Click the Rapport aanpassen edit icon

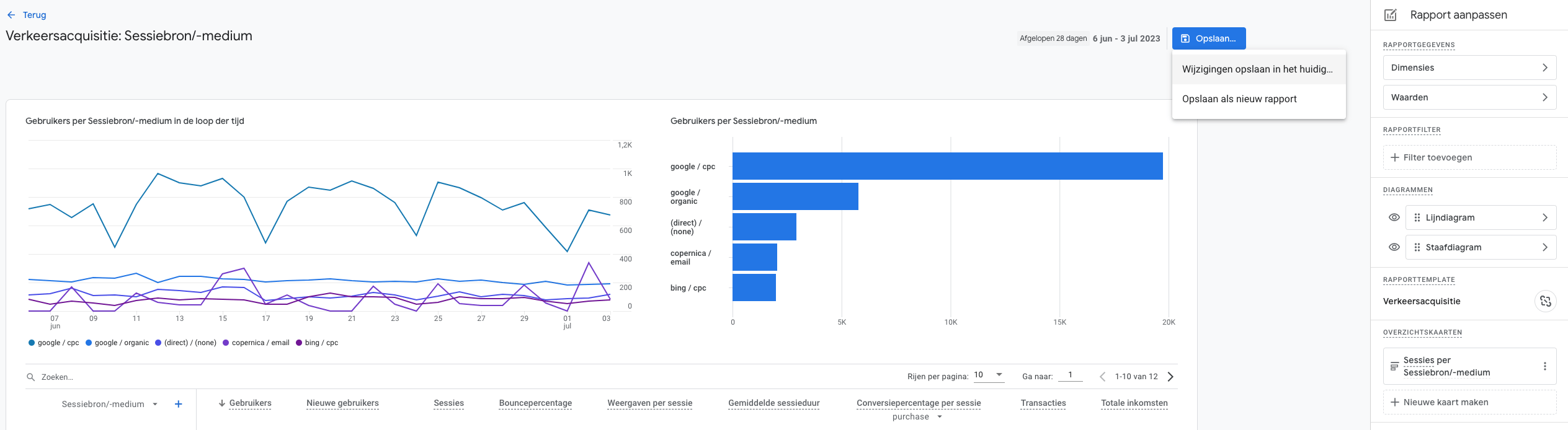tap(1391, 15)
